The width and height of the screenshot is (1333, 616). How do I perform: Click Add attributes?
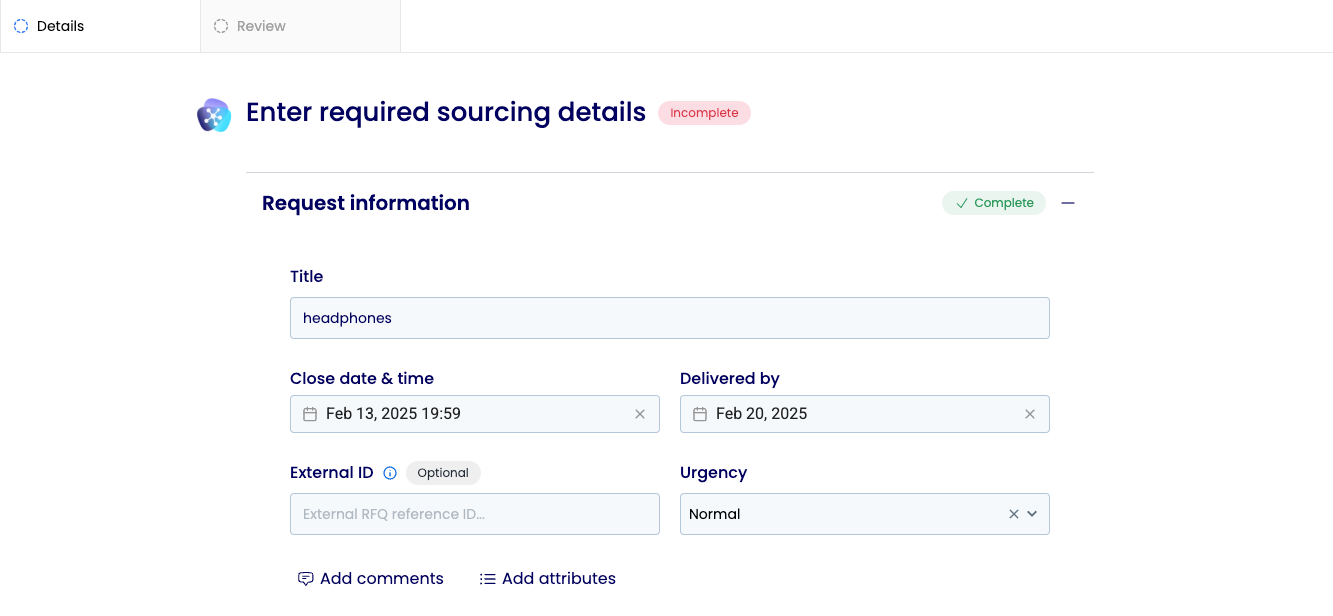548,579
